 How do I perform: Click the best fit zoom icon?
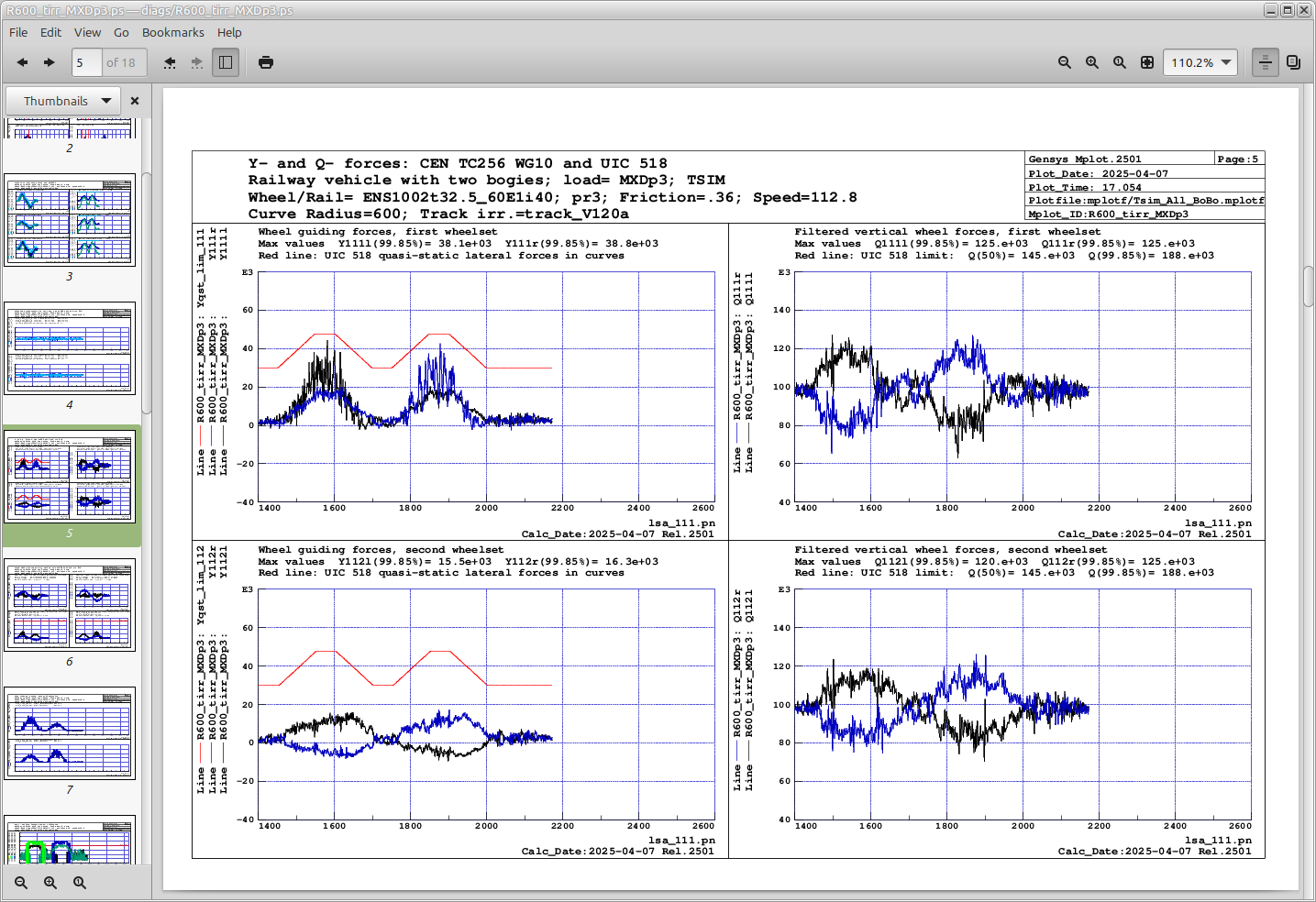coord(1147,62)
